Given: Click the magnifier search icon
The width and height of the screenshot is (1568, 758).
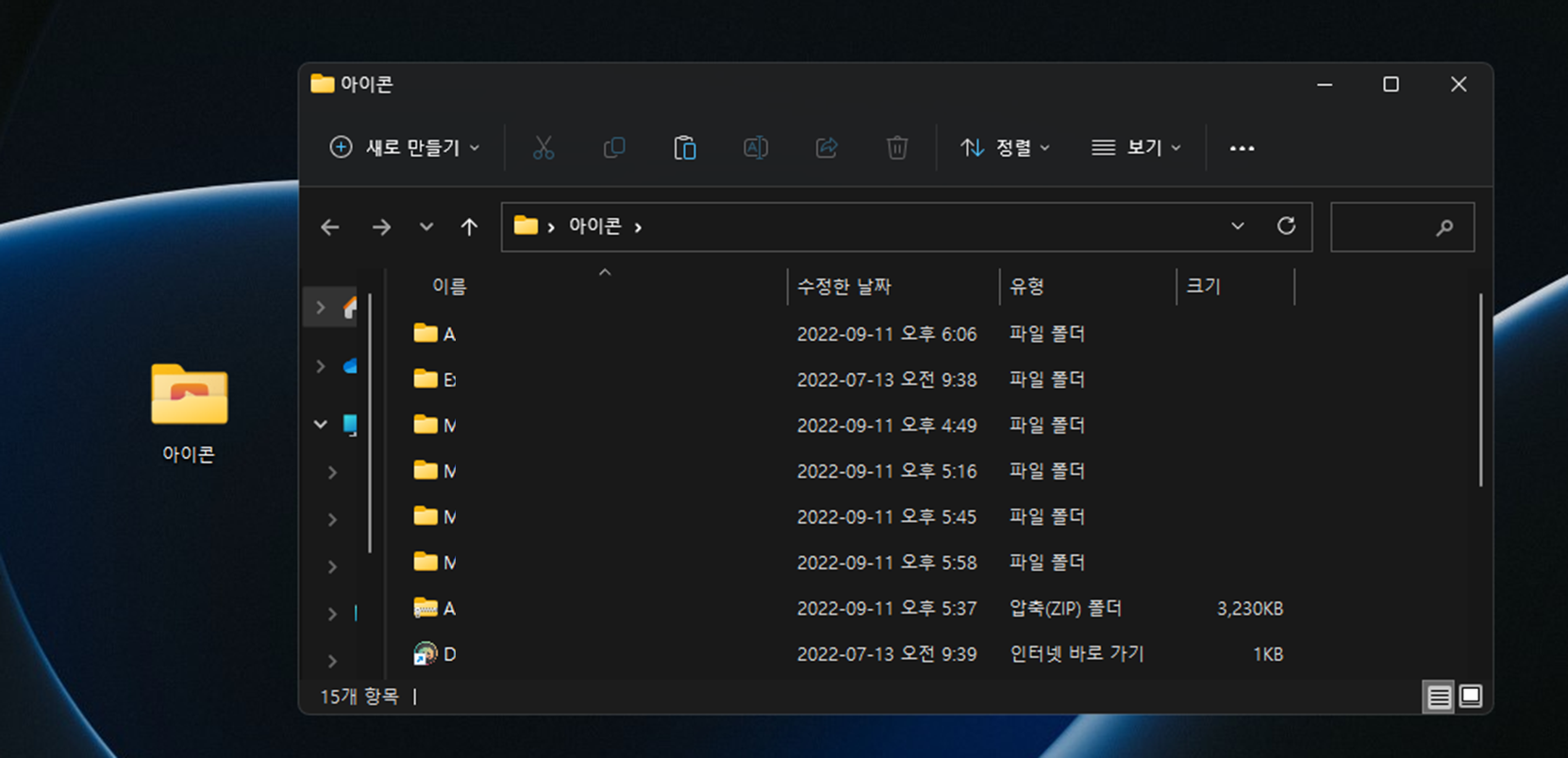Looking at the screenshot, I should click(1444, 227).
